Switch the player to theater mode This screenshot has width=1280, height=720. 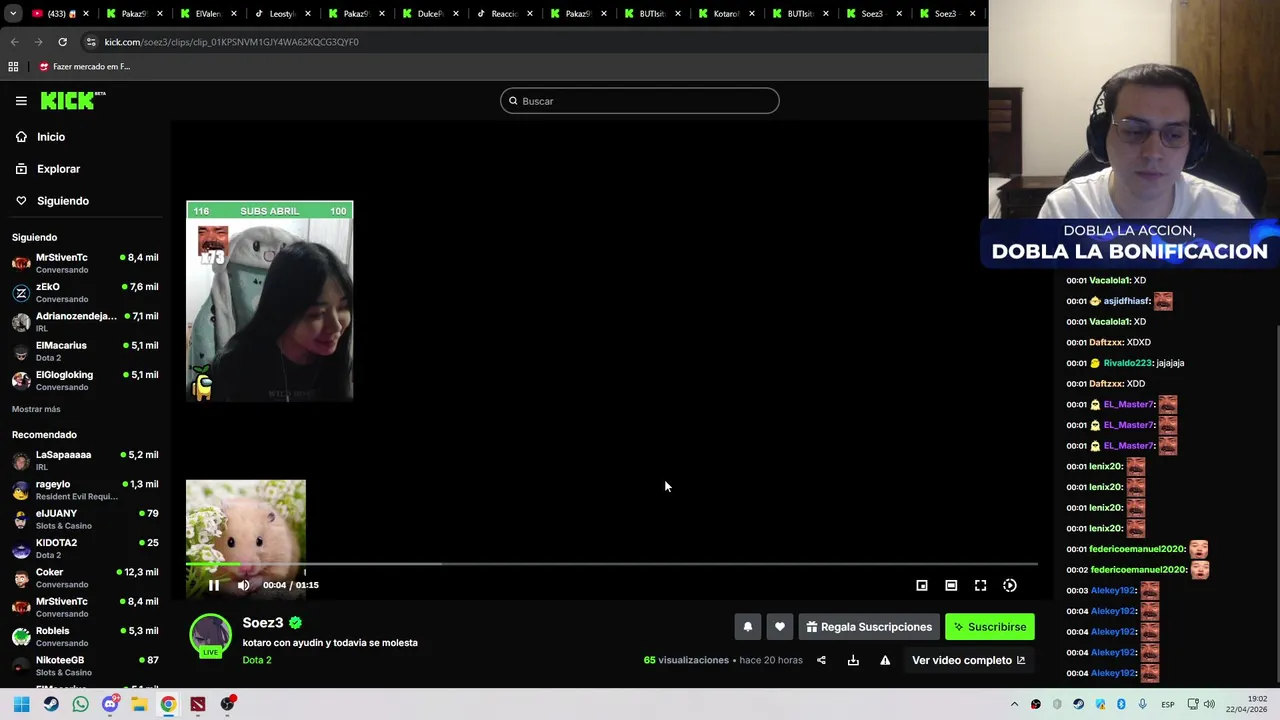point(951,585)
